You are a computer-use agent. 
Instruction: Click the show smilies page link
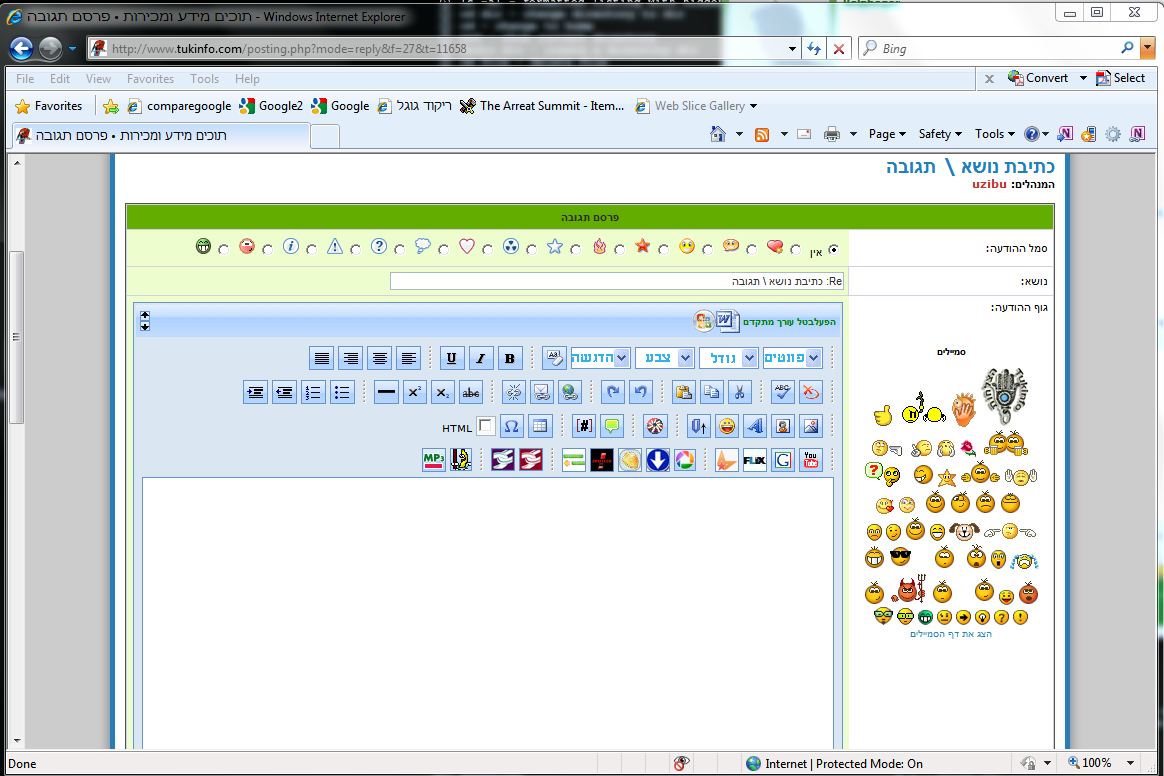click(951, 634)
